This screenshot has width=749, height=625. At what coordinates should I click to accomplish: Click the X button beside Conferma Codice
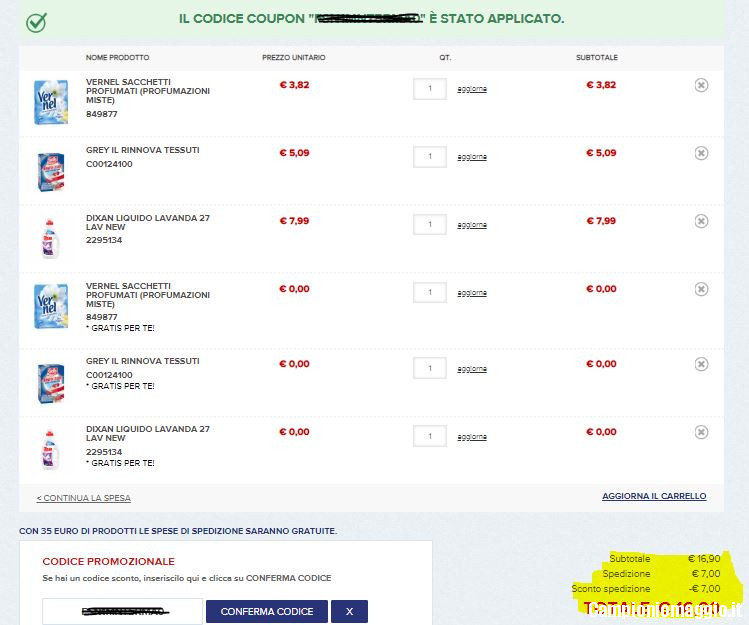click(x=349, y=611)
